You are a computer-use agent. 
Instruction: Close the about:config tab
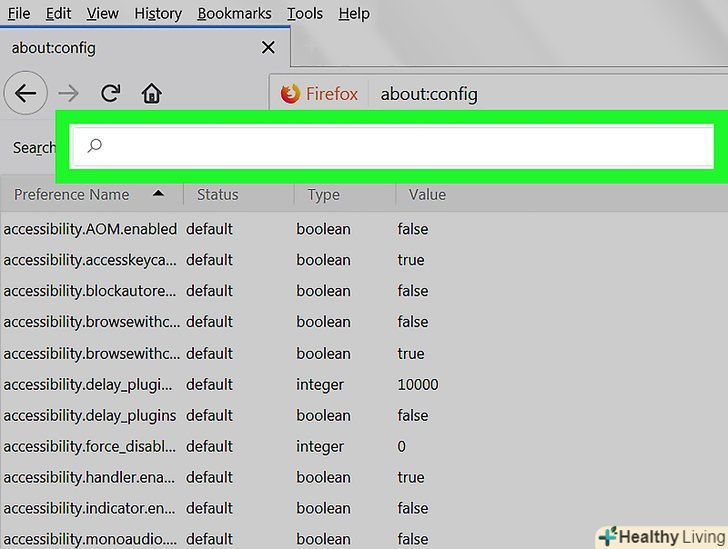pyautogui.click(x=268, y=47)
